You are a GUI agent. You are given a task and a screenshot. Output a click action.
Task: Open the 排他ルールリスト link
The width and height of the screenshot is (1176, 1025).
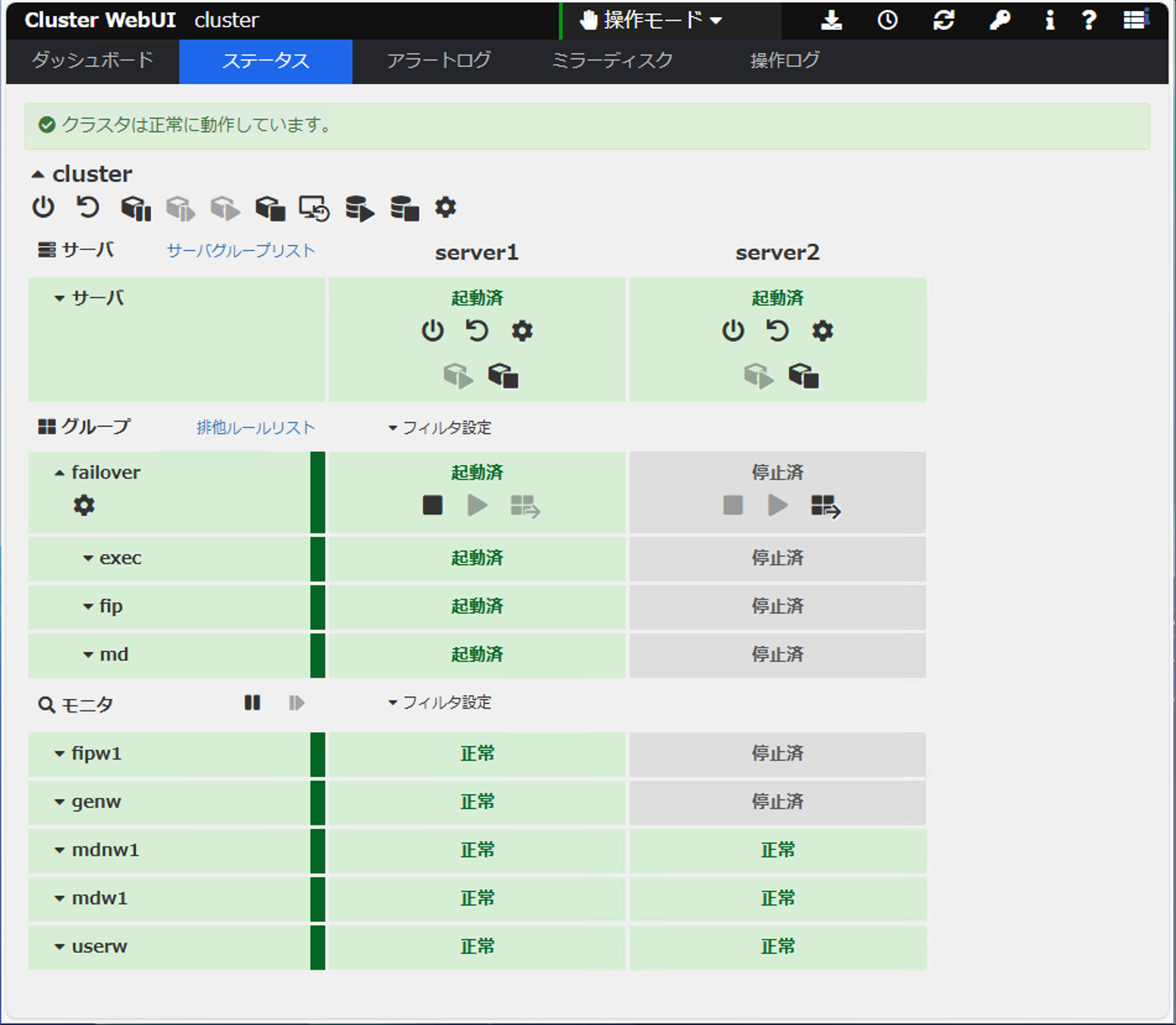(x=255, y=428)
